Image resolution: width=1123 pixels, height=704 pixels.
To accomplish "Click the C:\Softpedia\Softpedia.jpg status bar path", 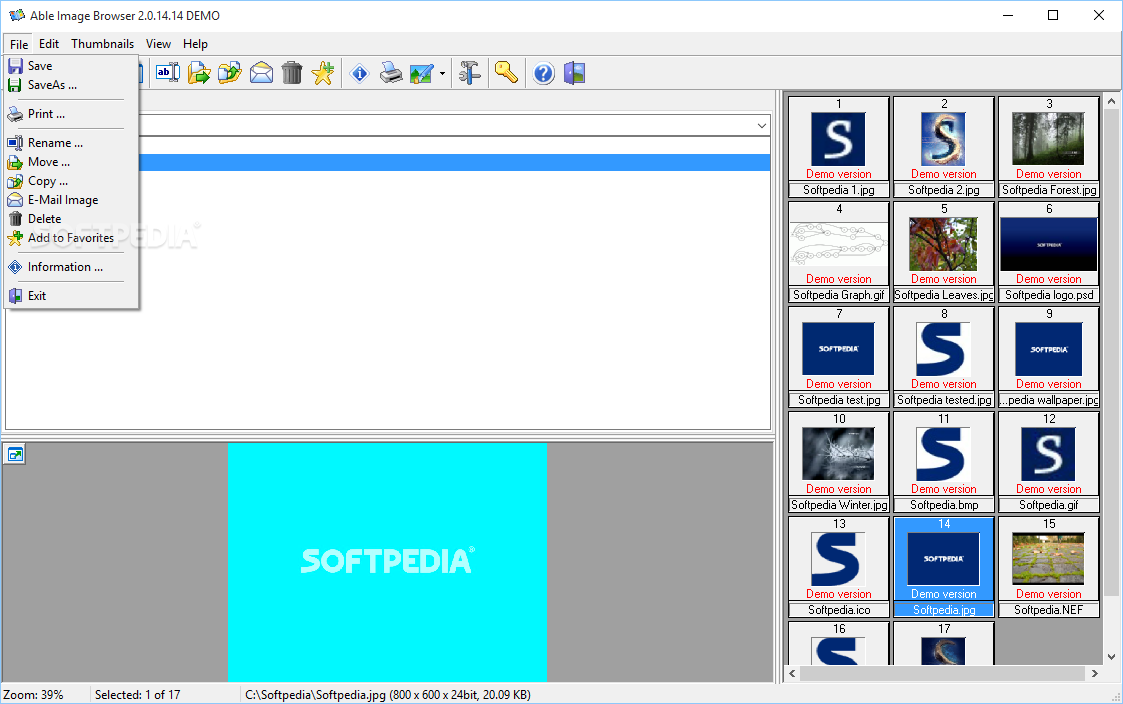I will (387, 695).
